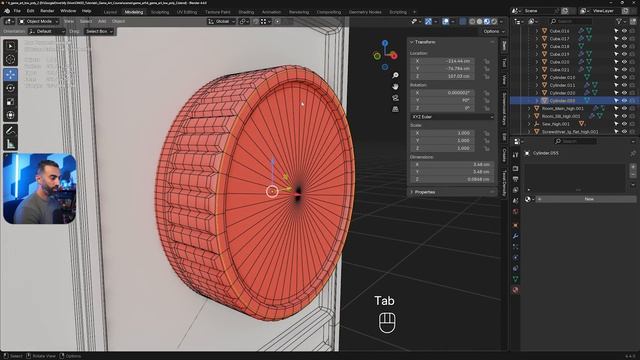The height and width of the screenshot is (360, 640).
Task: Open the Object Mode dropdown
Action: (38, 21)
